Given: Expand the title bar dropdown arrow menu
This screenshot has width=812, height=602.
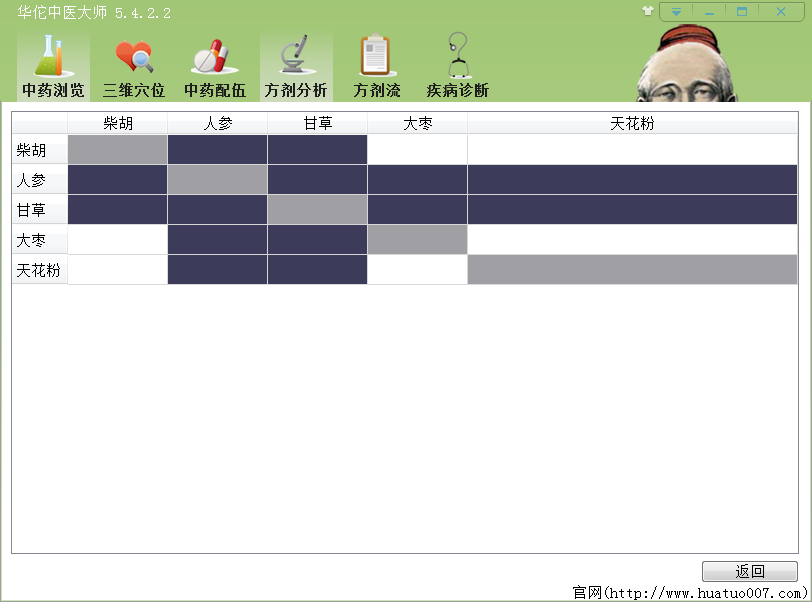Looking at the screenshot, I should point(677,12).
